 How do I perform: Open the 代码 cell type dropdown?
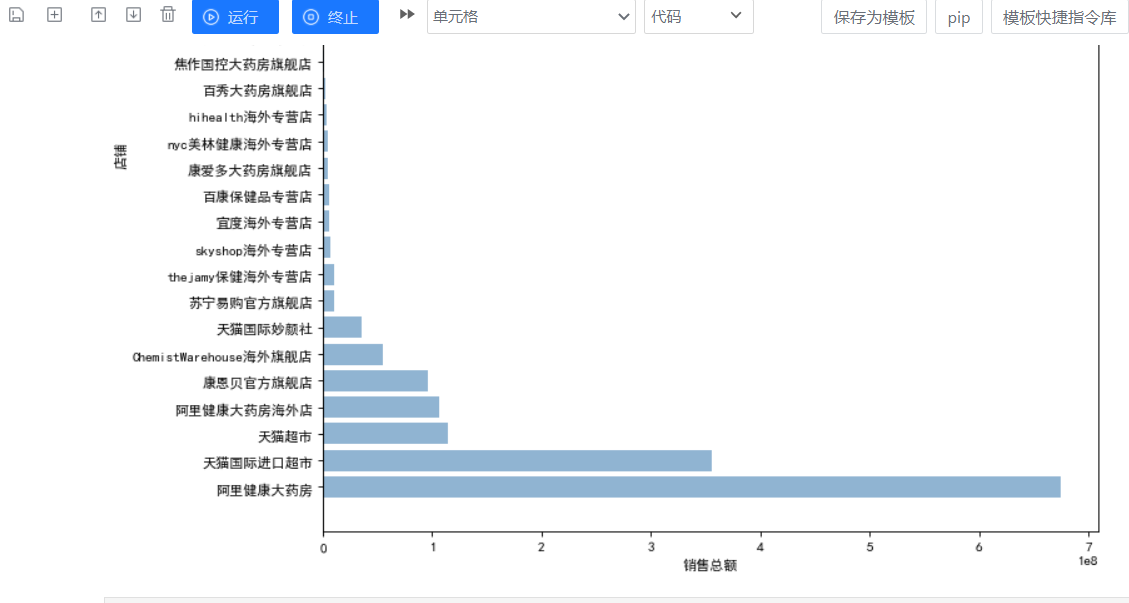click(x=698, y=17)
